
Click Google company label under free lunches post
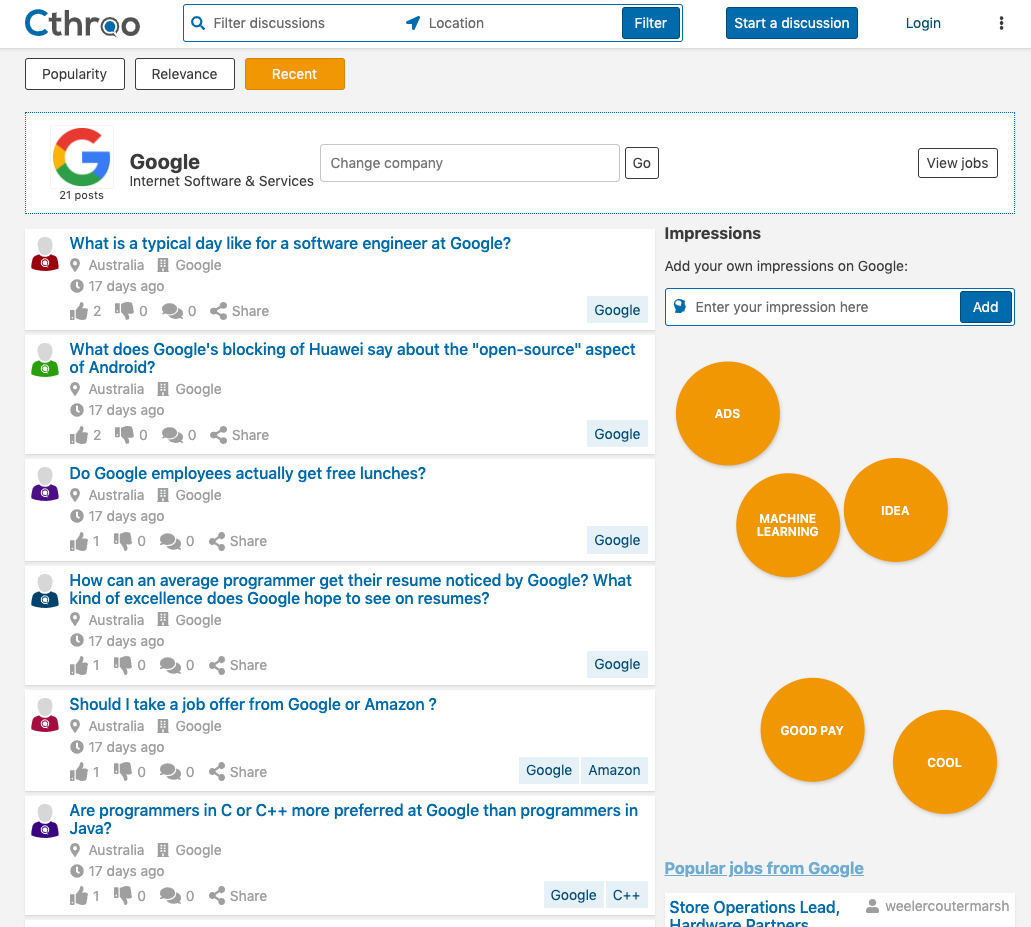199,496
